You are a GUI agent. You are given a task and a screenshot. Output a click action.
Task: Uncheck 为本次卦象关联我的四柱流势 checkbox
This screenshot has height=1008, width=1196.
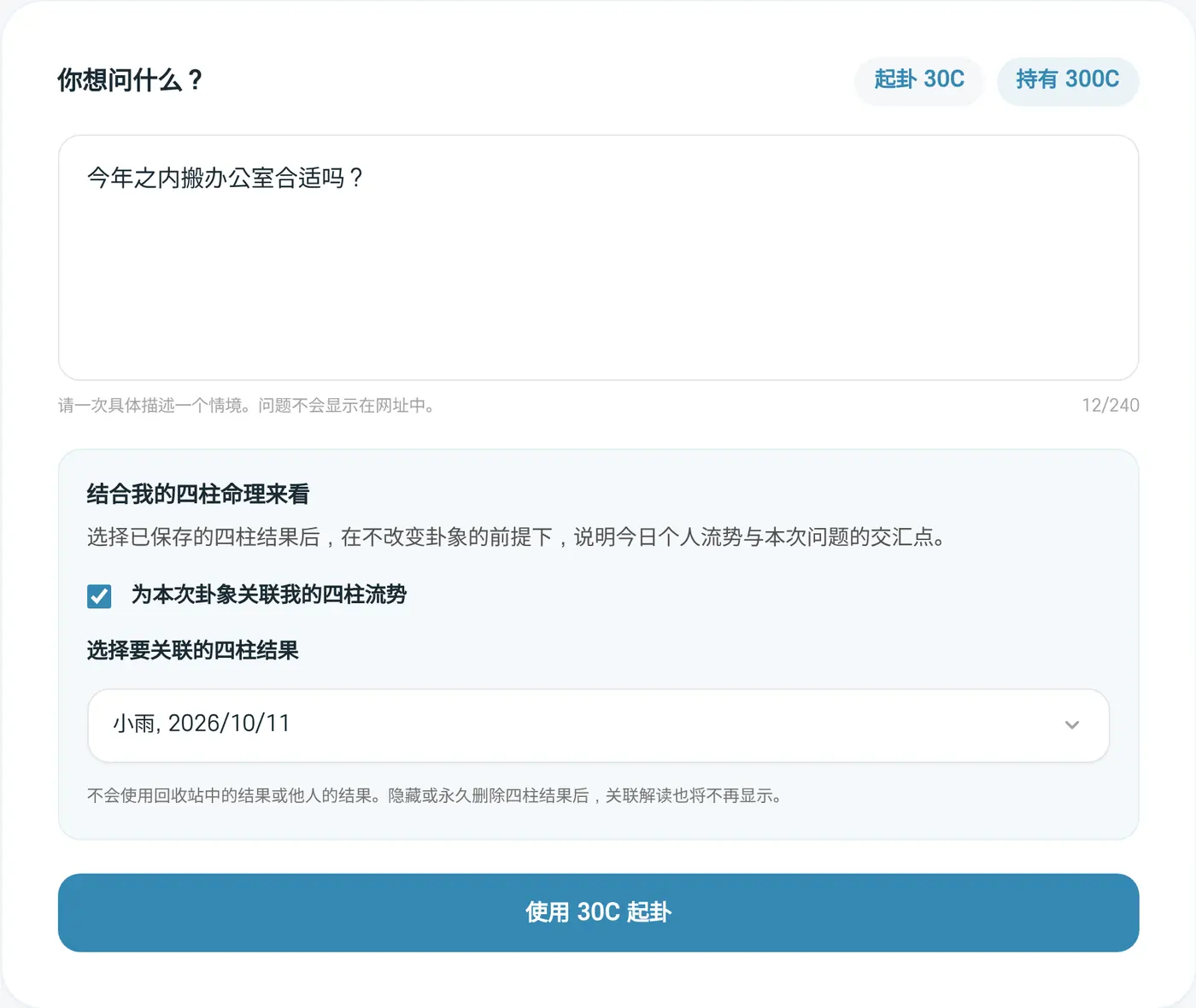point(99,595)
